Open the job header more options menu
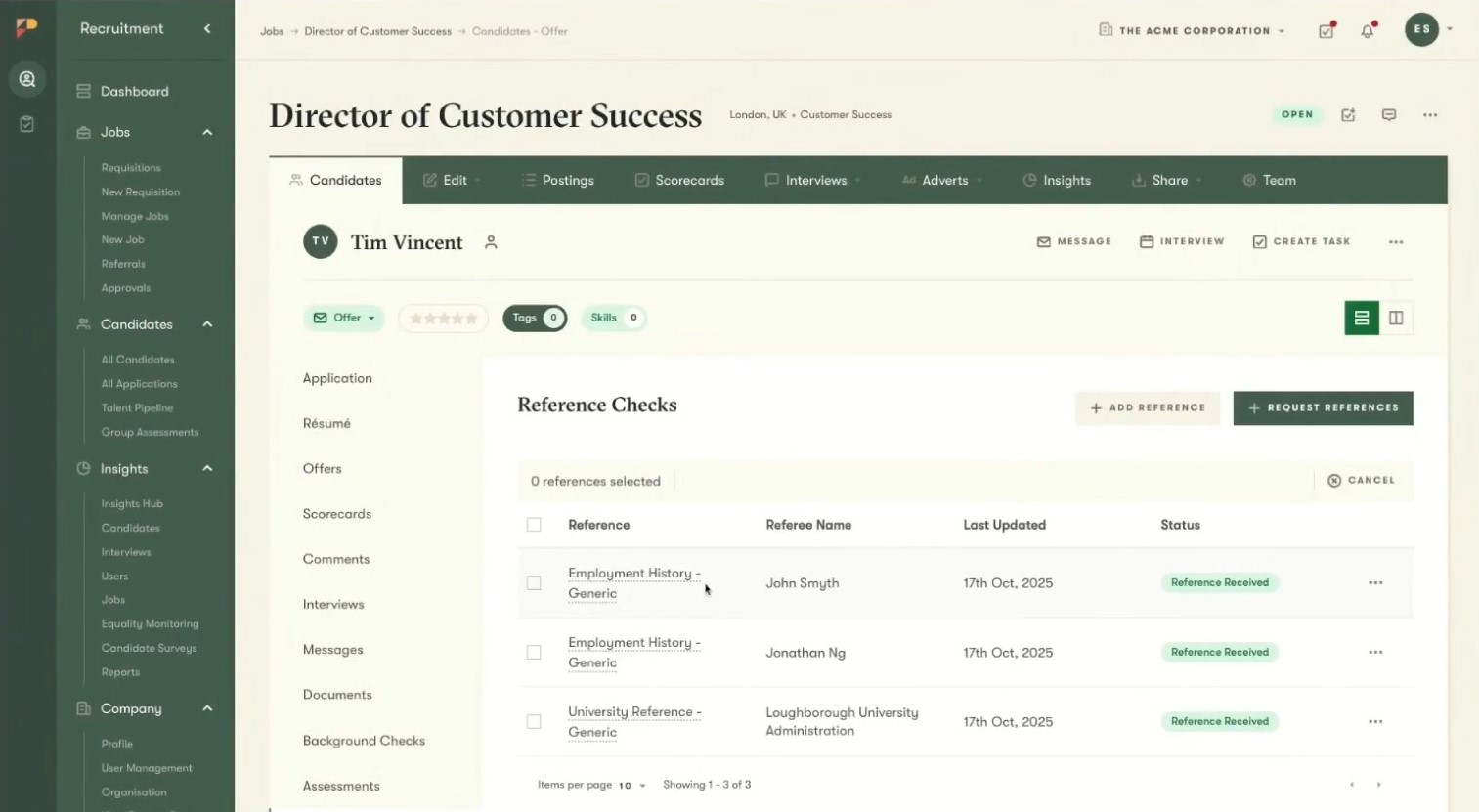The height and width of the screenshot is (812, 1479). point(1430,115)
